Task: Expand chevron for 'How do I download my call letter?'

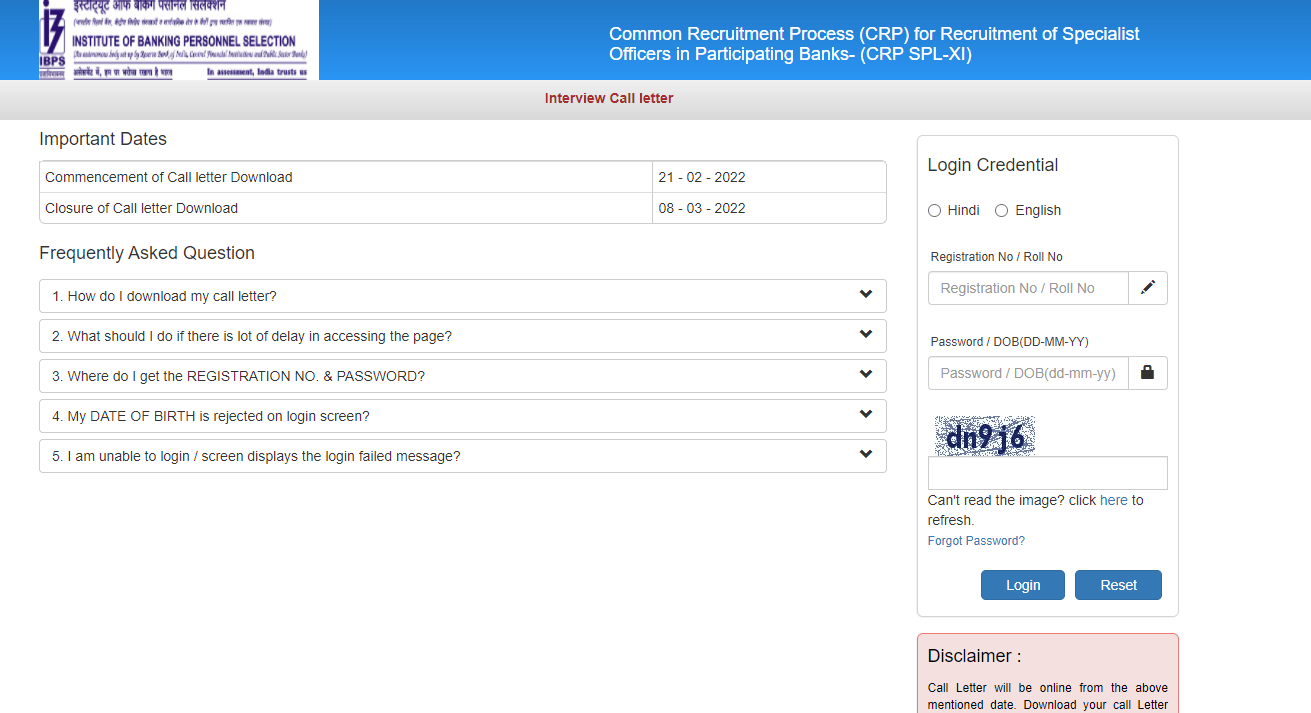Action: 865,295
